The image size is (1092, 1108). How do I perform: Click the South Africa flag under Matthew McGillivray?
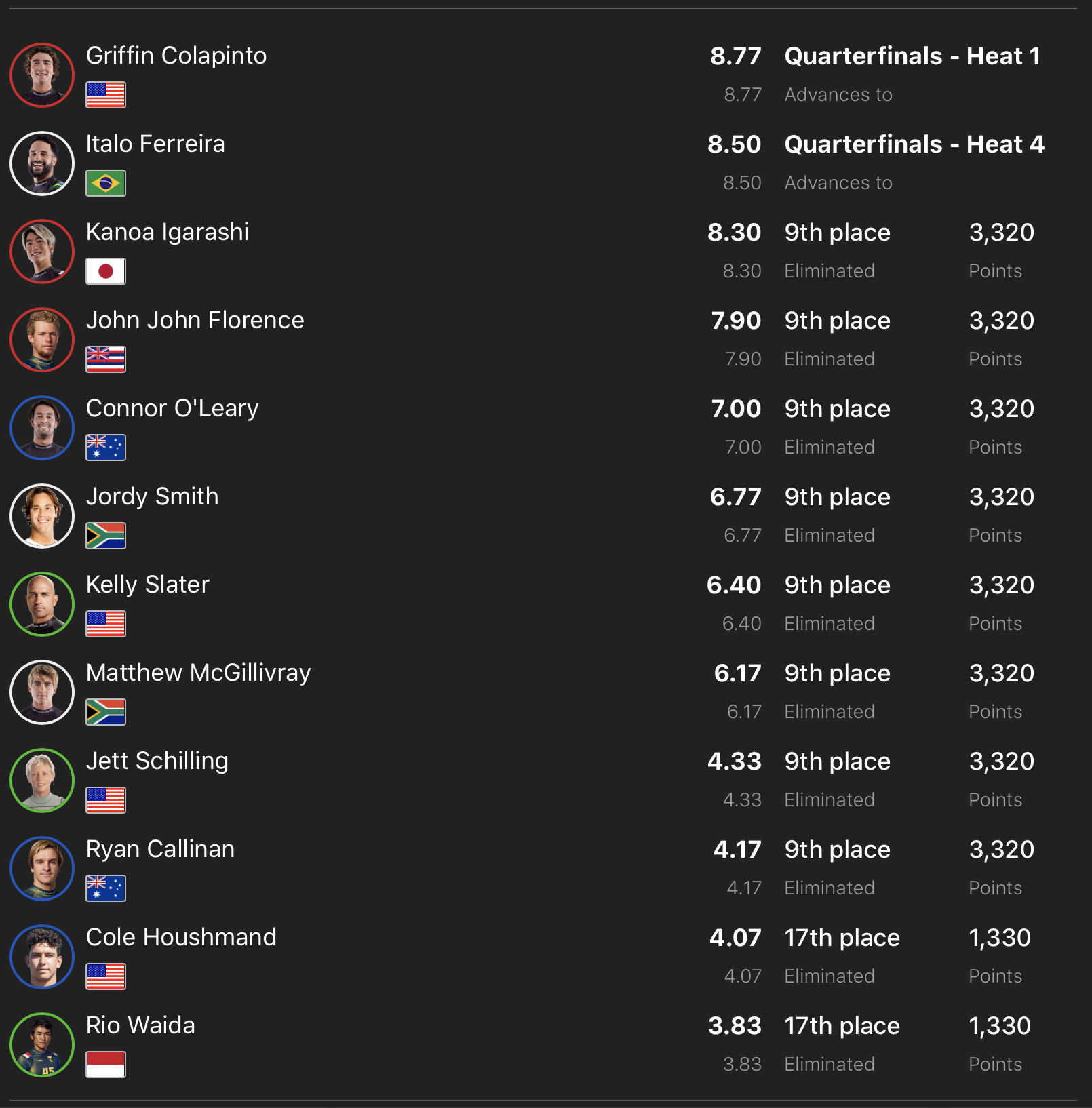[106, 712]
